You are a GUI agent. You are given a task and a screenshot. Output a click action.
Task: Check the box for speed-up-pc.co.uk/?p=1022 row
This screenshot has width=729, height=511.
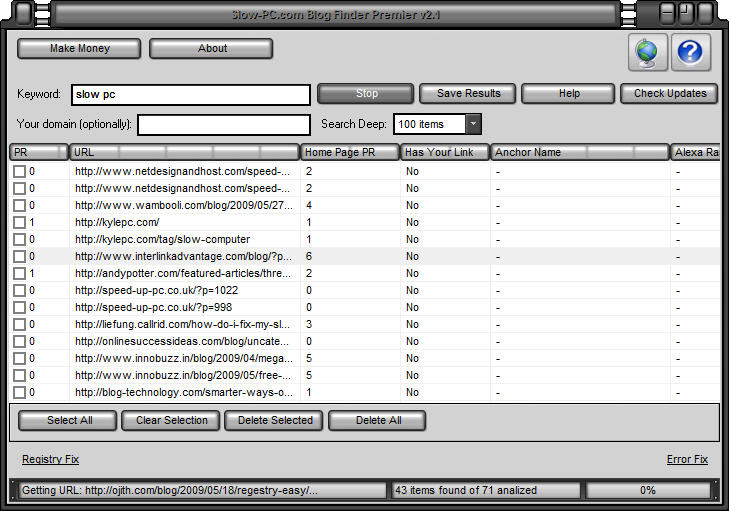point(19,291)
